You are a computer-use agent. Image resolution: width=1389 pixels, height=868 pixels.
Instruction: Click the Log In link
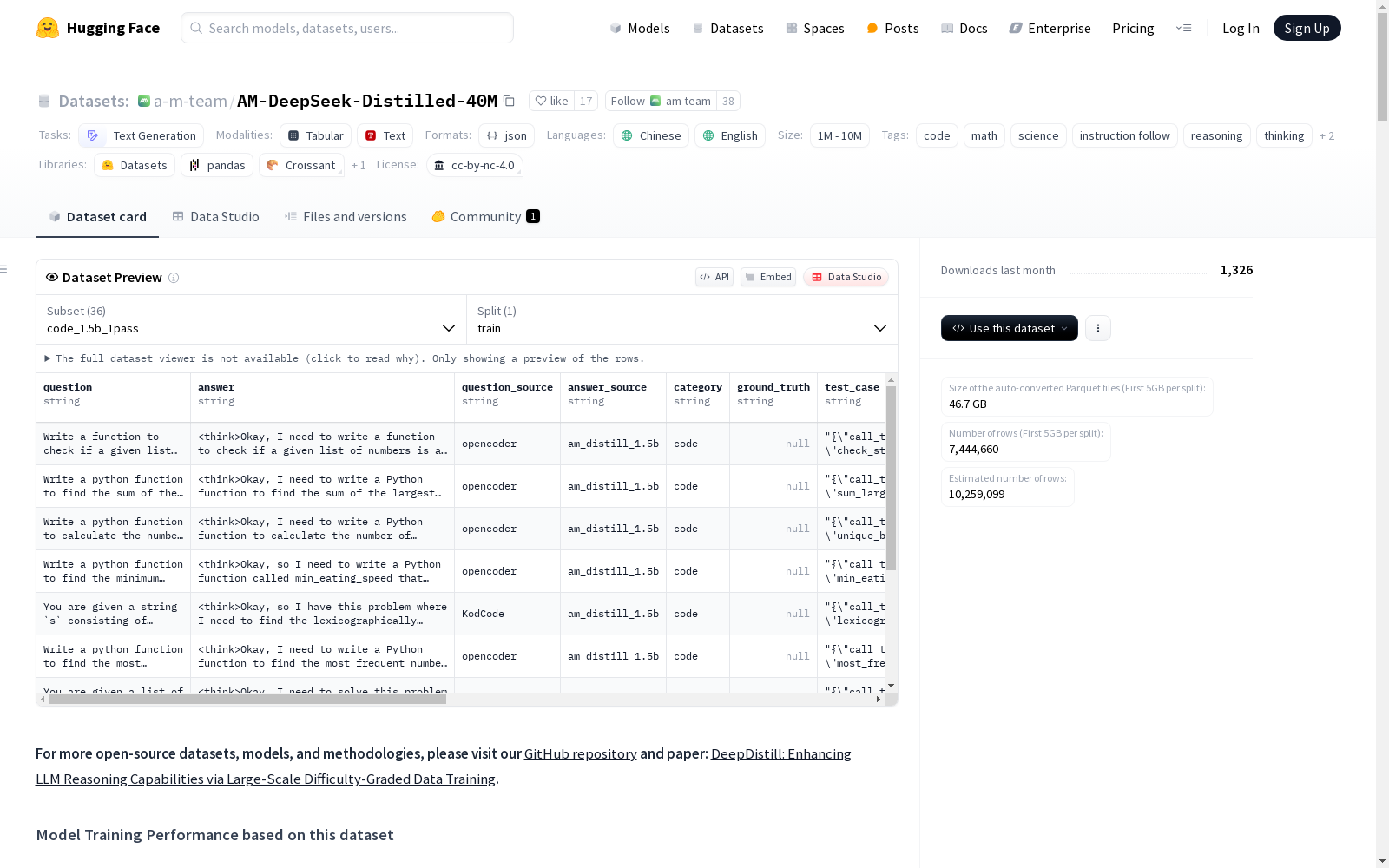coord(1241,28)
